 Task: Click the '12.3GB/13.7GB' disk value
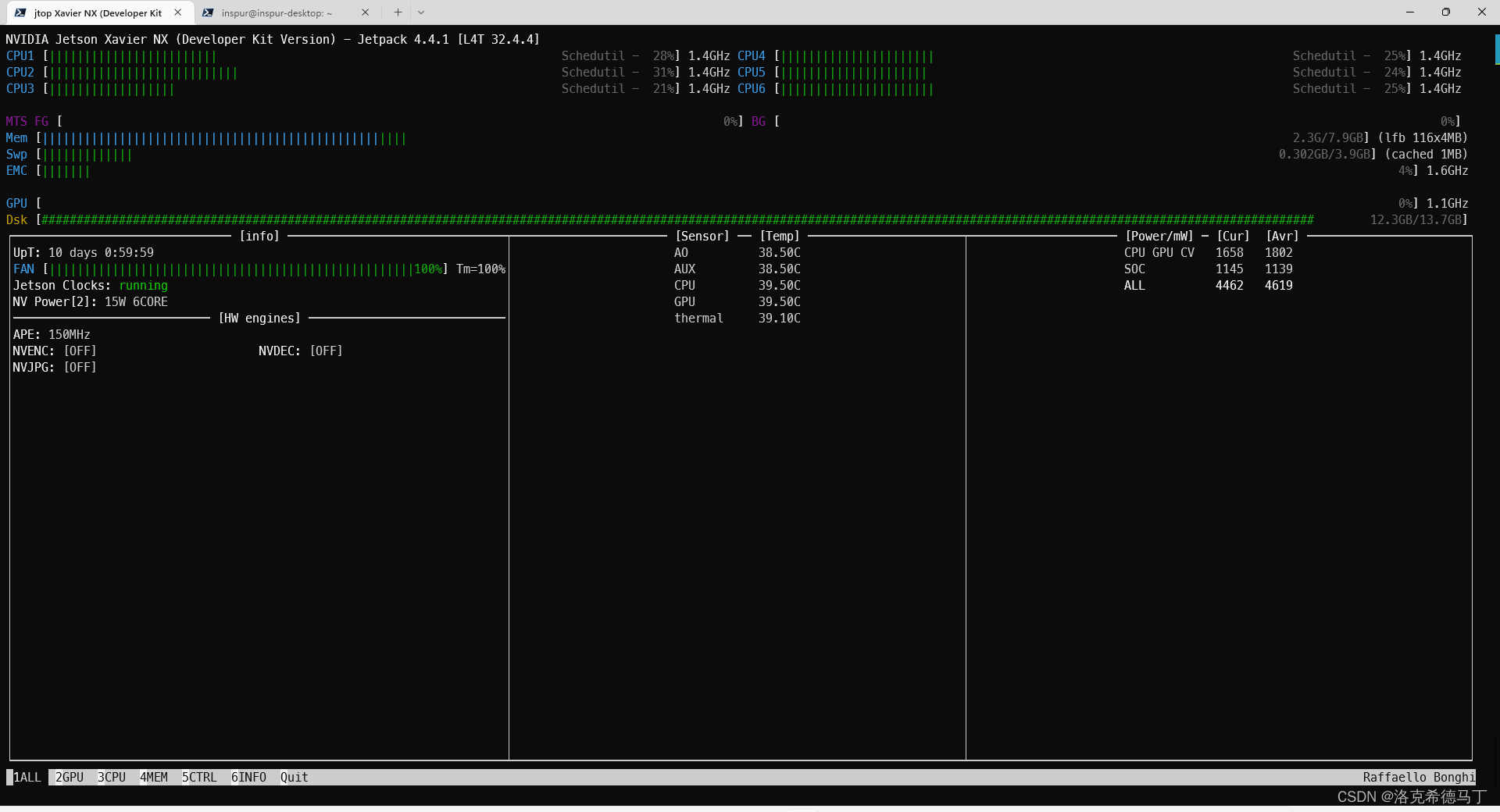[1416, 220]
